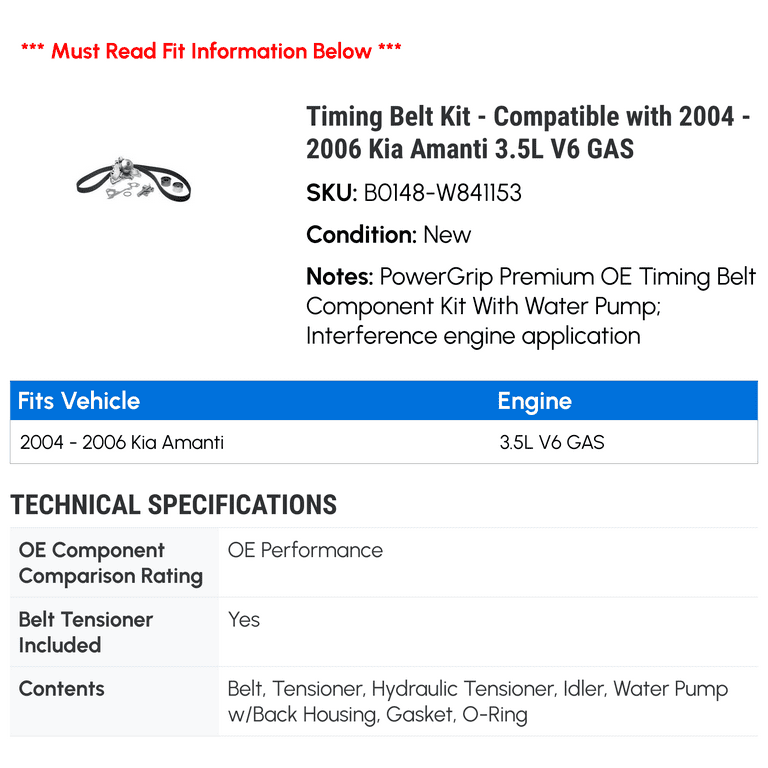This screenshot has width=768, height=768.
Task: Click the Condition label
Action: (361, 235)
